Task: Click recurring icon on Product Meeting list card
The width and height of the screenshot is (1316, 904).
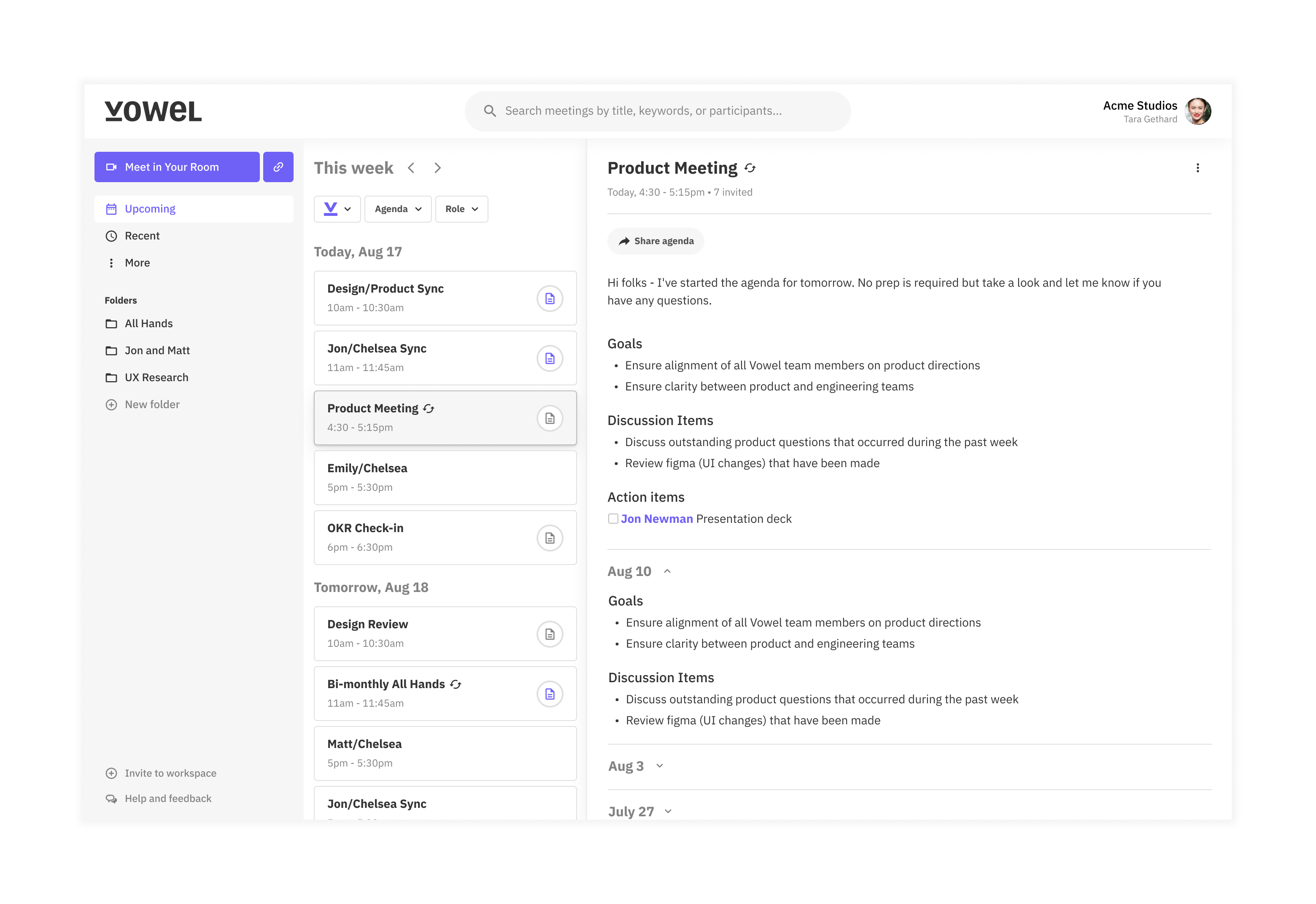Action: [x=429, y=409]
